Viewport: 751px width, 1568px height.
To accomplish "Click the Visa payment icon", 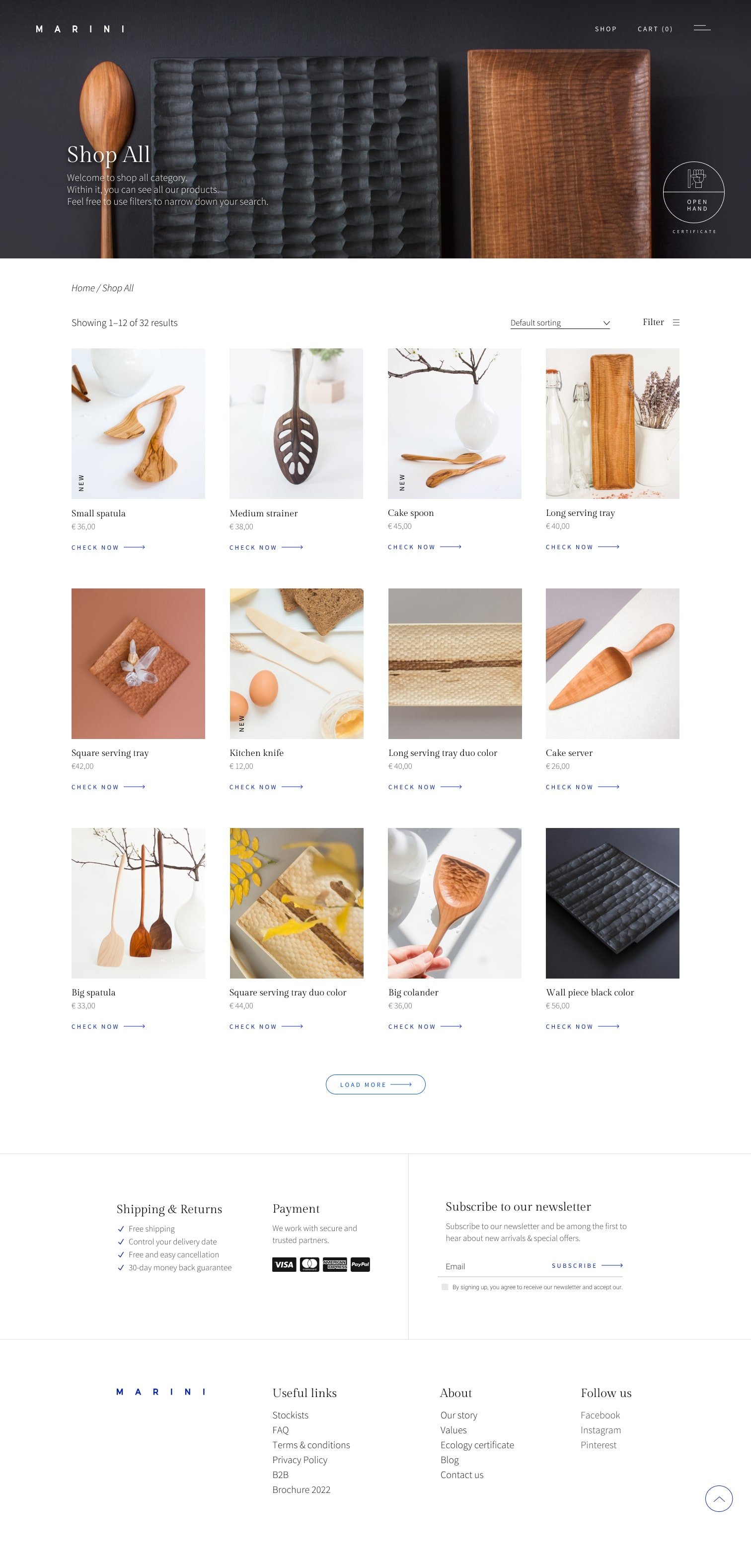I will coord(284,1264).
